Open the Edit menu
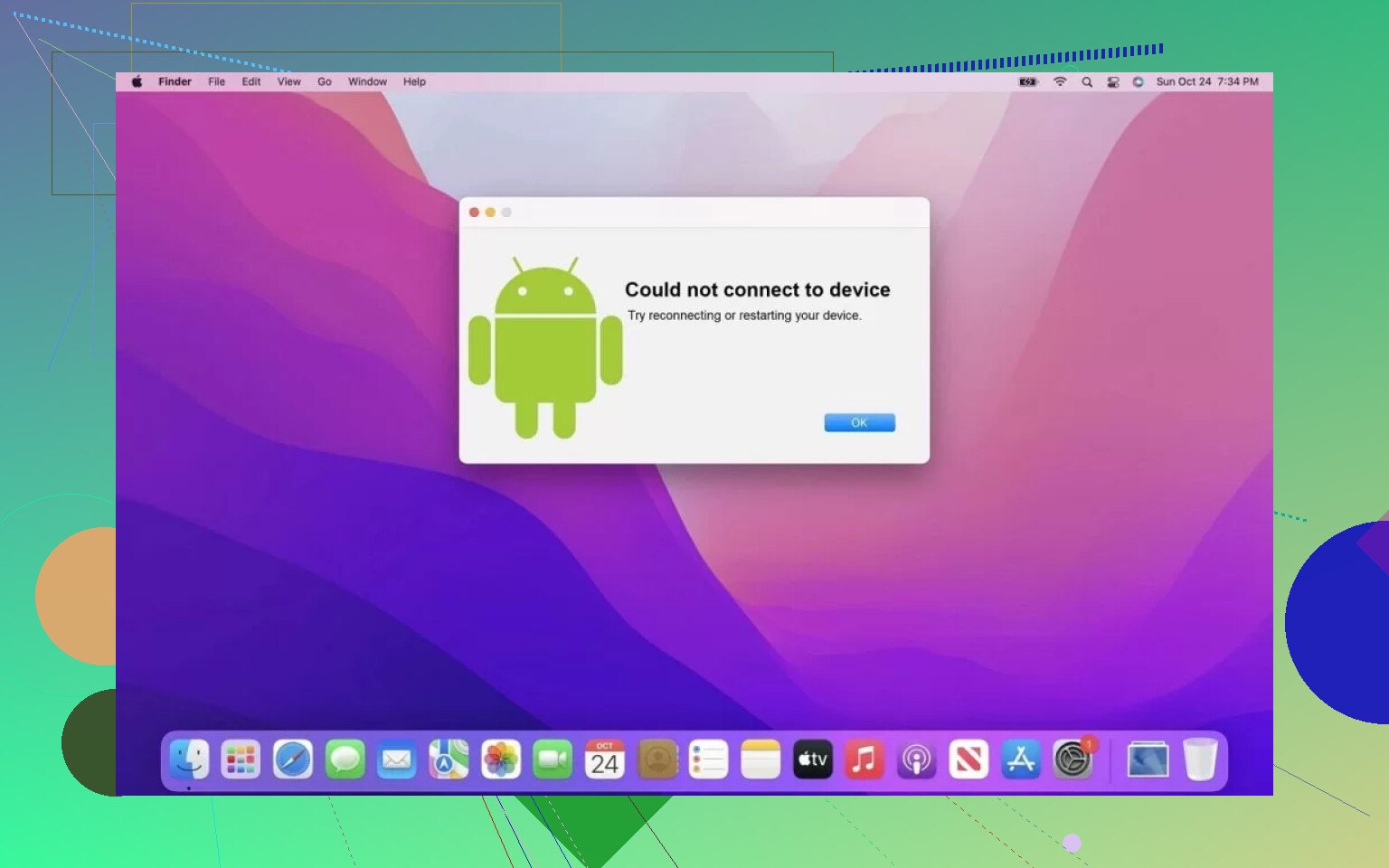This screenshot has height=868, width=1389. point(250,81)
